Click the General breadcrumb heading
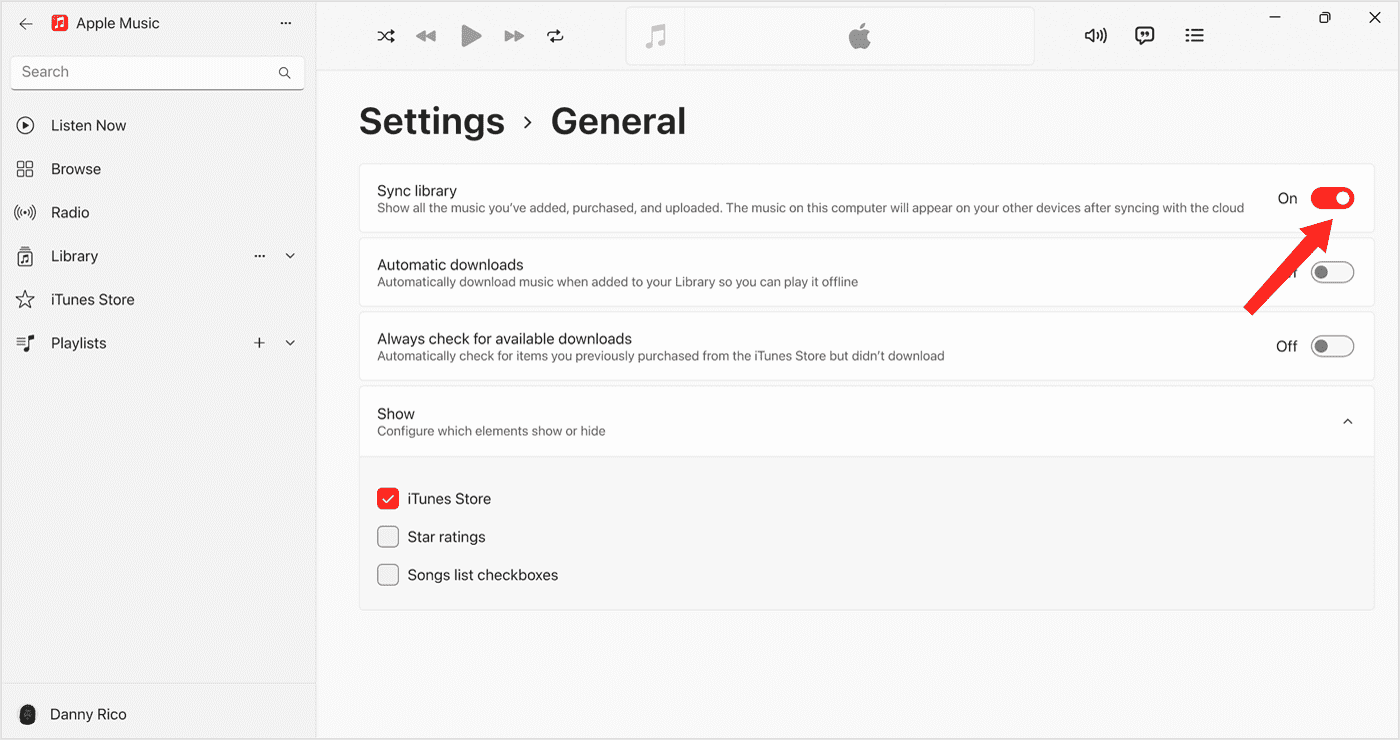 pyautogui.click(x=618, y=121)
